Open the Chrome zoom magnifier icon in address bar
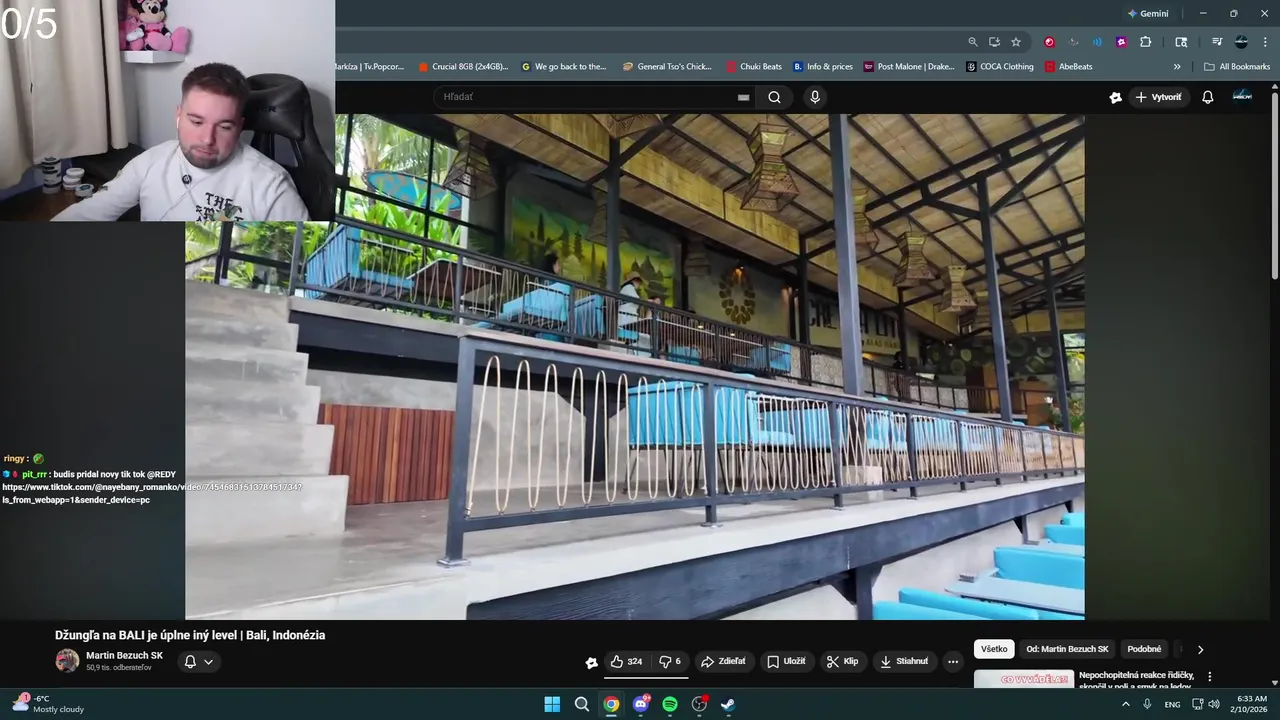1280x720 pixels. tap(972, 42)
